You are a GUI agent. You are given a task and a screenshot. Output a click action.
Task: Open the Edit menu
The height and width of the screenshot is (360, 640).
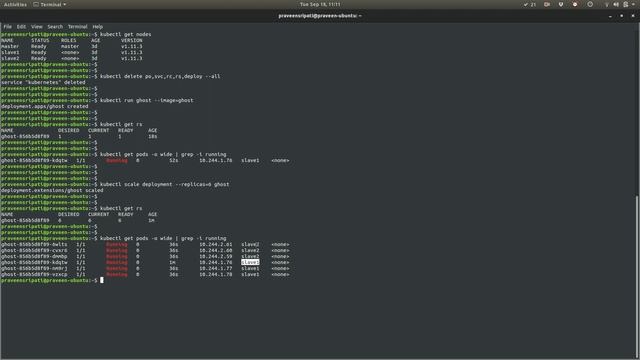click(21, 27)
